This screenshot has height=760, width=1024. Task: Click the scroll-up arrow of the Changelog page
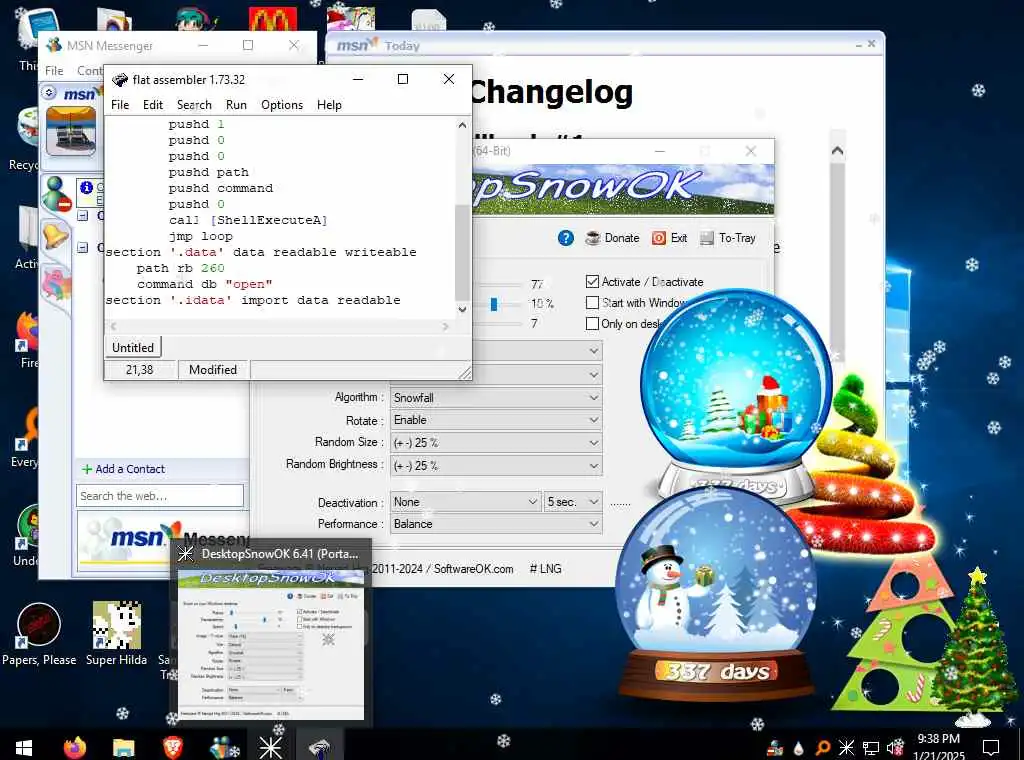coord(837,151)
